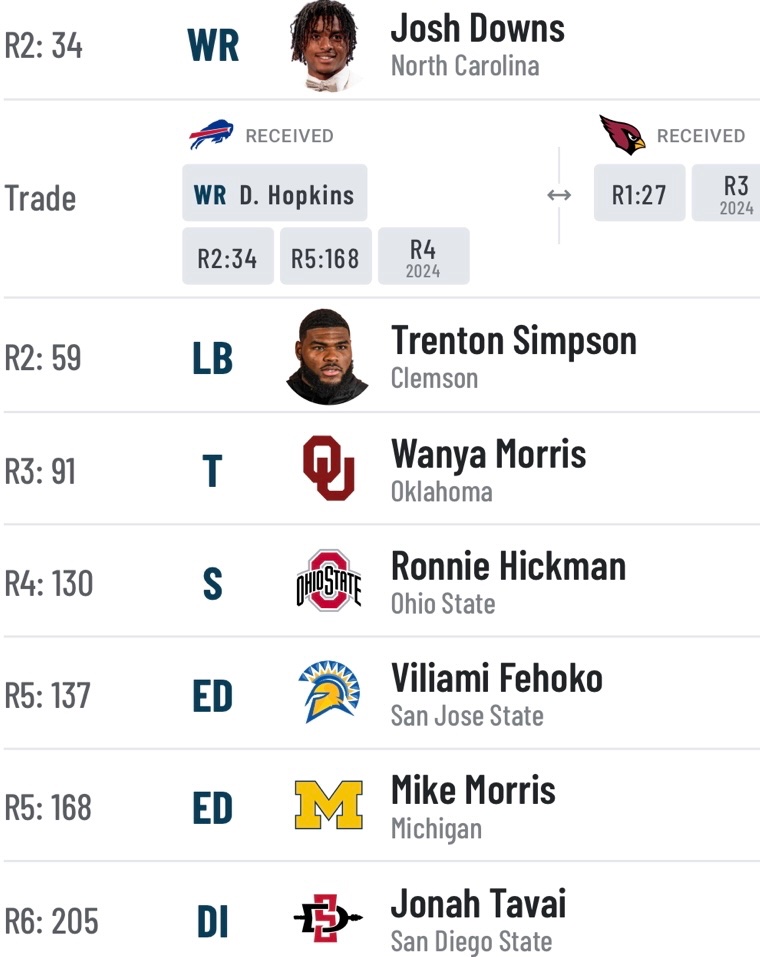The image size is (760, 957).
Task: Select the R1:27 pick chip
Action: coord(639,193)
